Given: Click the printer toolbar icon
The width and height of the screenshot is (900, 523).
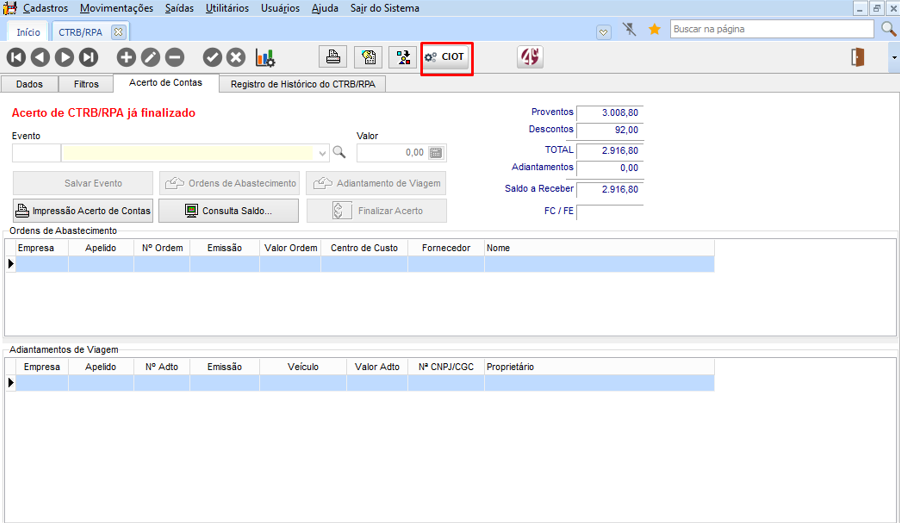Looking at the screenshot, I should coord(333,57).
